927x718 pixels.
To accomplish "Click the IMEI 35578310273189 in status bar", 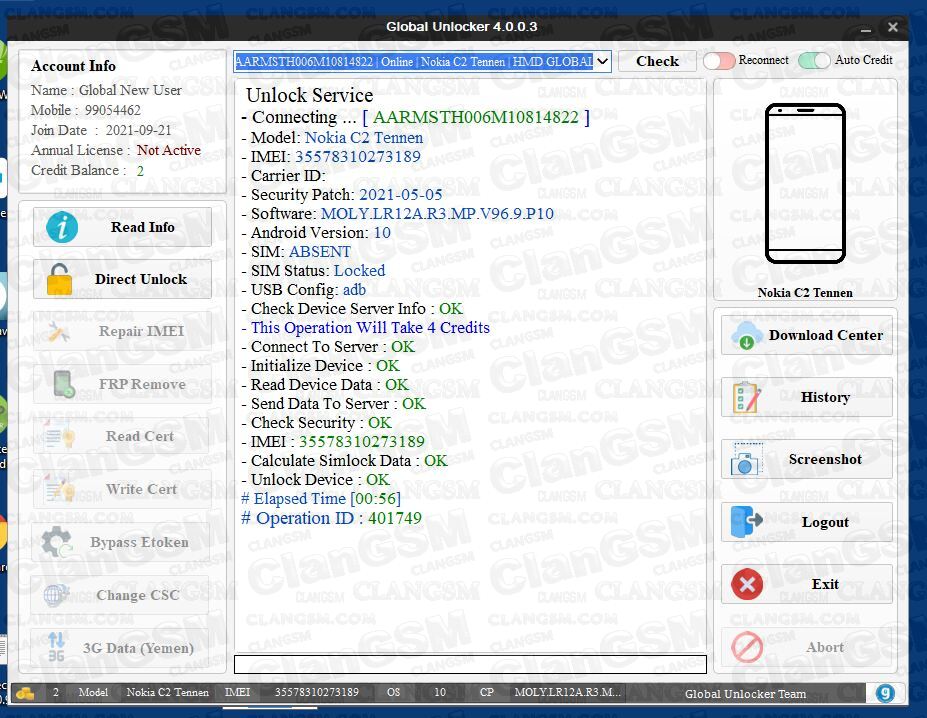I will click(x=316, y=692).
